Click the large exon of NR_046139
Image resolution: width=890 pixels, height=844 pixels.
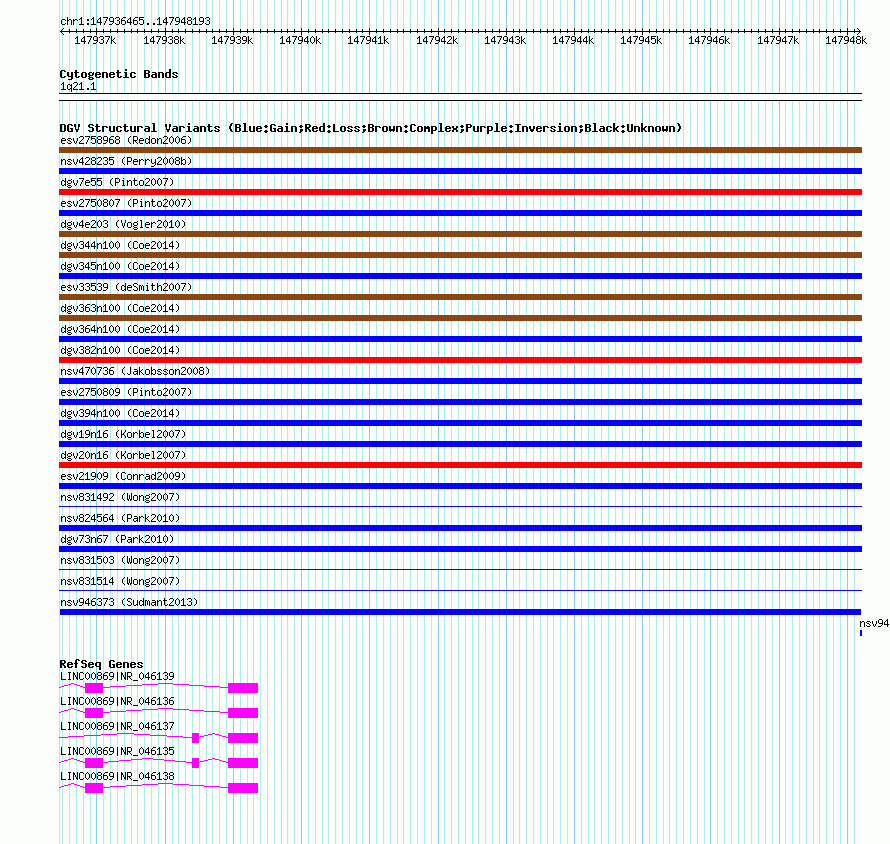tap(243, 688)
